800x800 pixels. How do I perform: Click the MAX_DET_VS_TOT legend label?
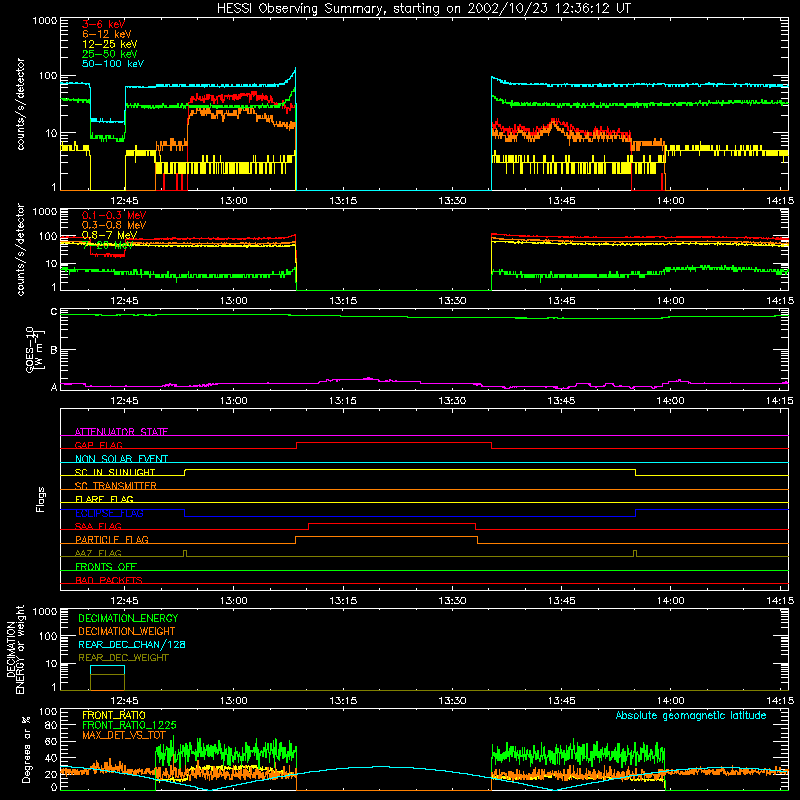pyautogui.click(x=123, y=735)
